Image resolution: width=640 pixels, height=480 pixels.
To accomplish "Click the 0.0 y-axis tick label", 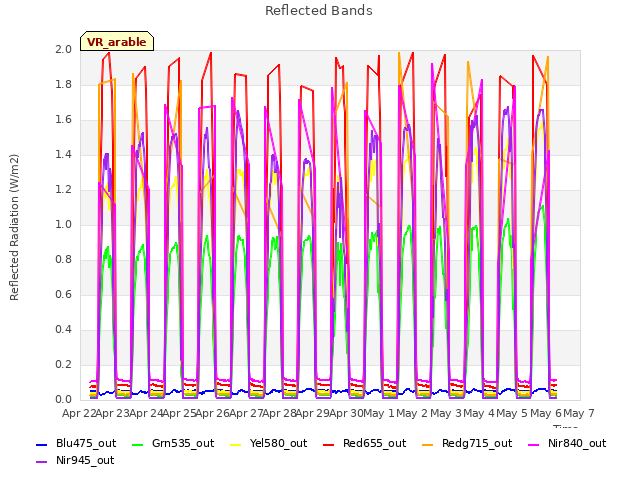I will pyautogui.click(x=64, y=400).
